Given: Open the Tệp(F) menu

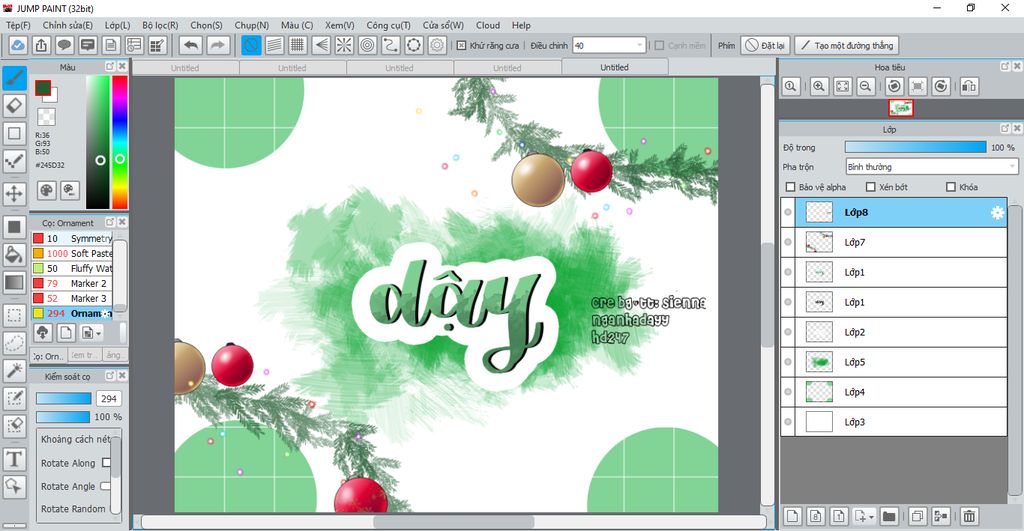Looking at the screenshot, I should 18,25.
